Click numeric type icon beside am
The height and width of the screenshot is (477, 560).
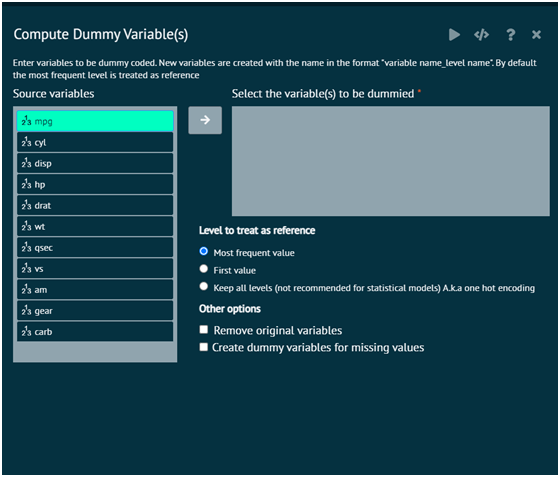click(26, 290)
